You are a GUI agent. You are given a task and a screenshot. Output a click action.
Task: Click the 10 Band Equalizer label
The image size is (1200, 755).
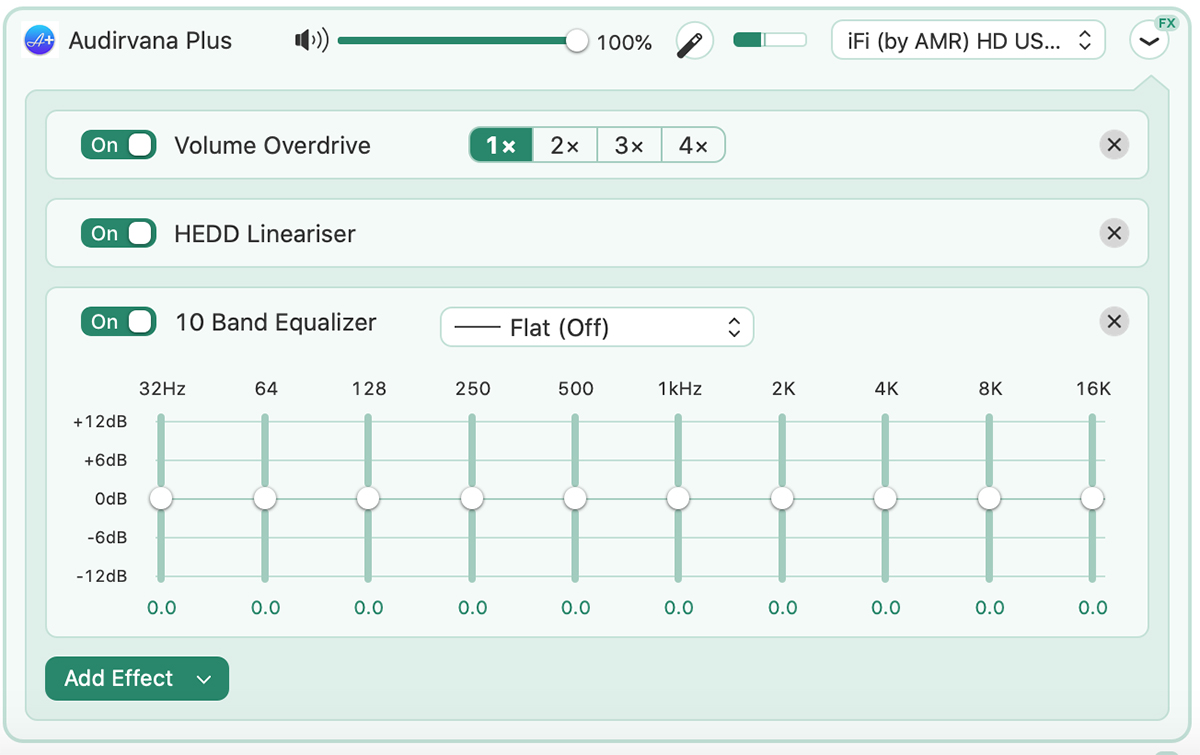[276, 322]
